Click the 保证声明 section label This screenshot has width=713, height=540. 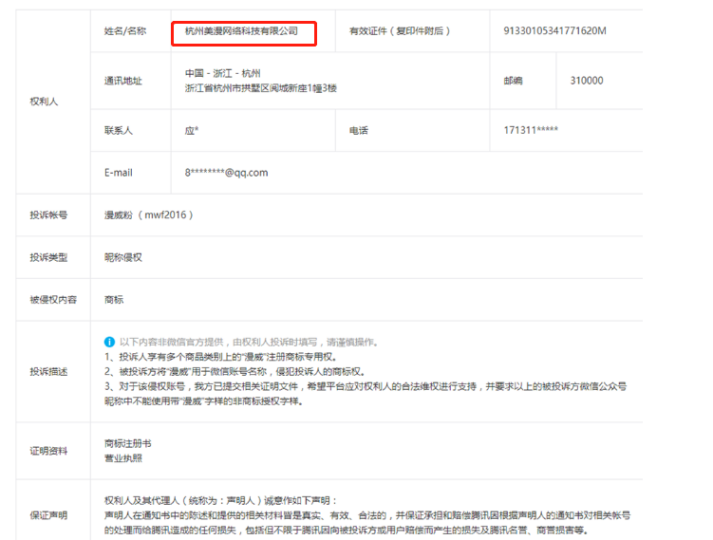tap(49, 515)
